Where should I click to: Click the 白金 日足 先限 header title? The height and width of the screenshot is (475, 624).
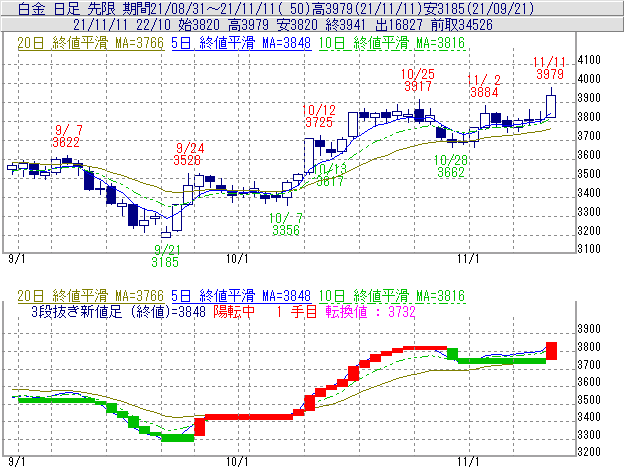coord(66,8)
